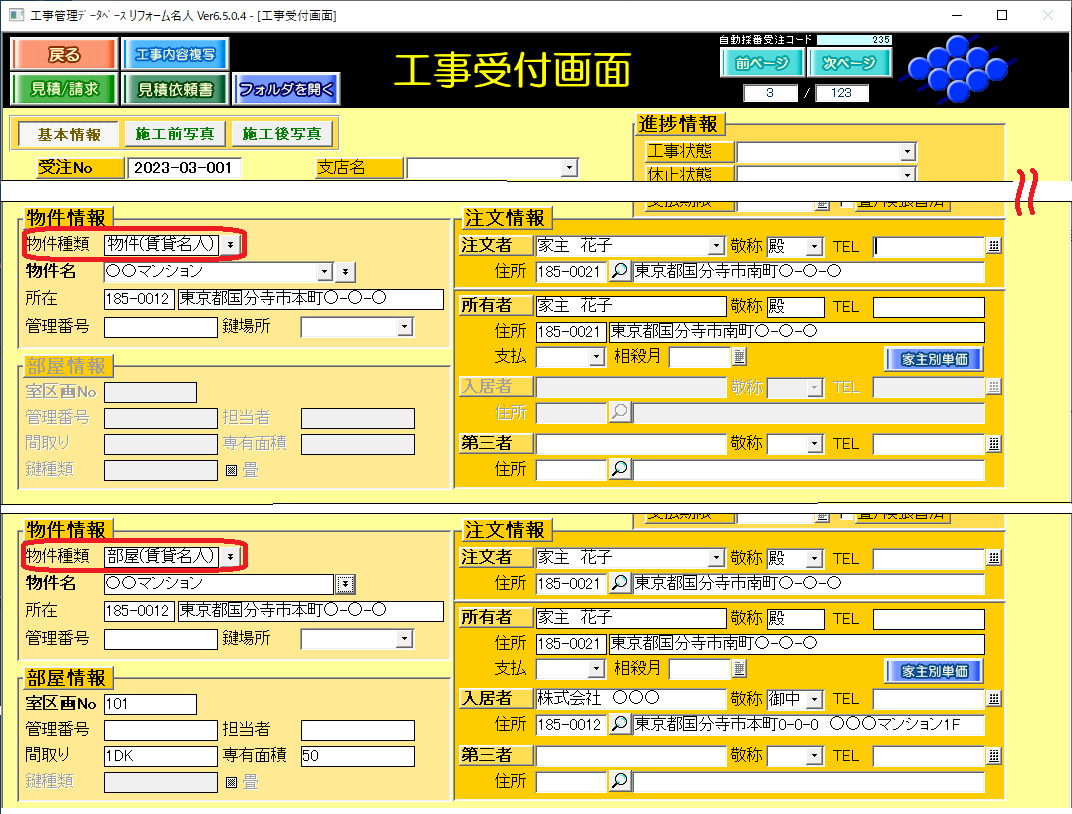This screenshot has width=1072, height=814.
Task: Expand the 支店名 dropdown
Action: point(569,168)
